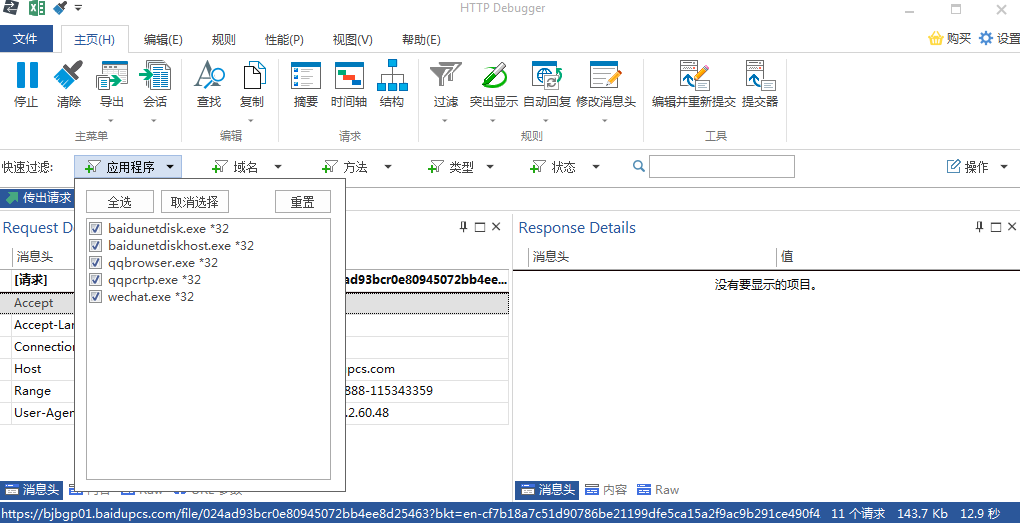Click the search magnifier icon

click(x=639, y=167)
